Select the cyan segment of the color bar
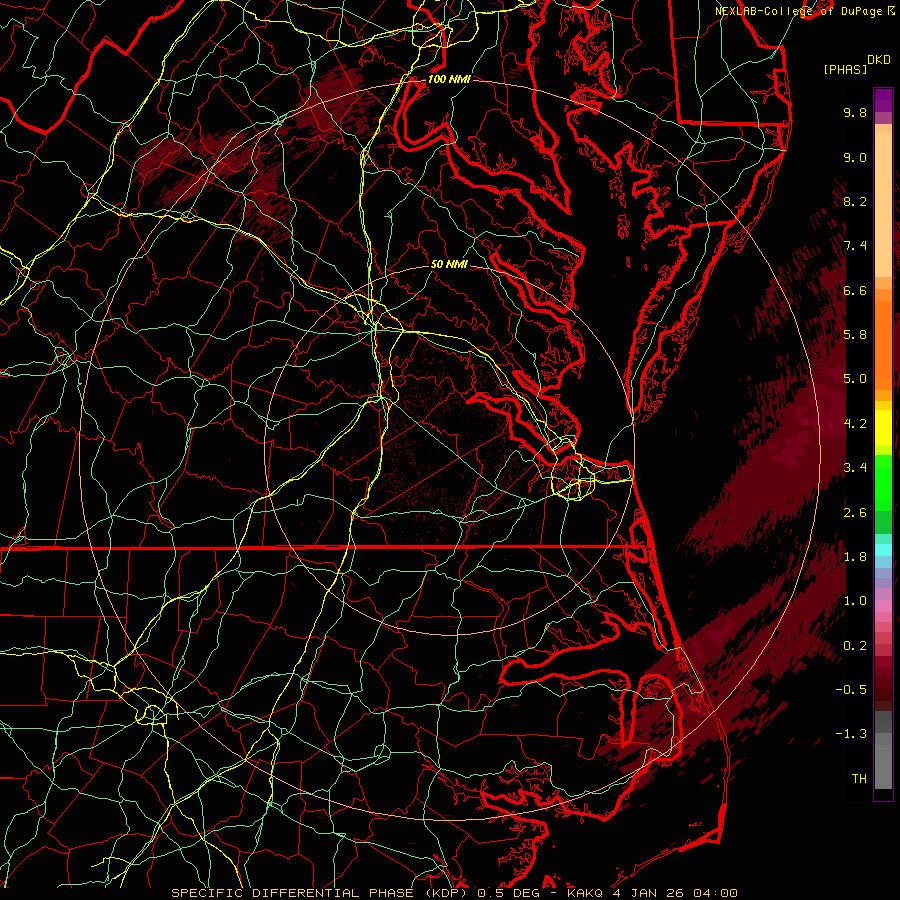 click(x=883, y=550)
